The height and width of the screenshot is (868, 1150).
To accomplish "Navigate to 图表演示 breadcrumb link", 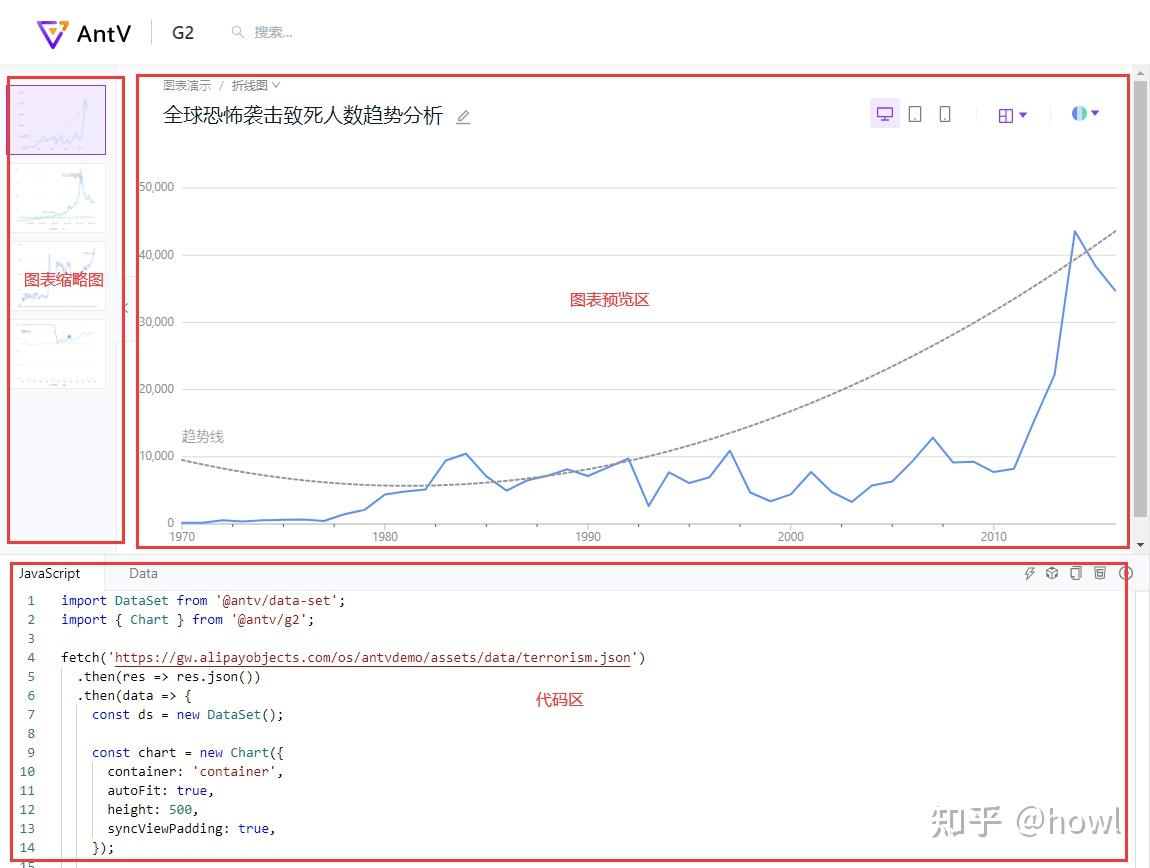I will pyautogui.click(x=186, y=85).
